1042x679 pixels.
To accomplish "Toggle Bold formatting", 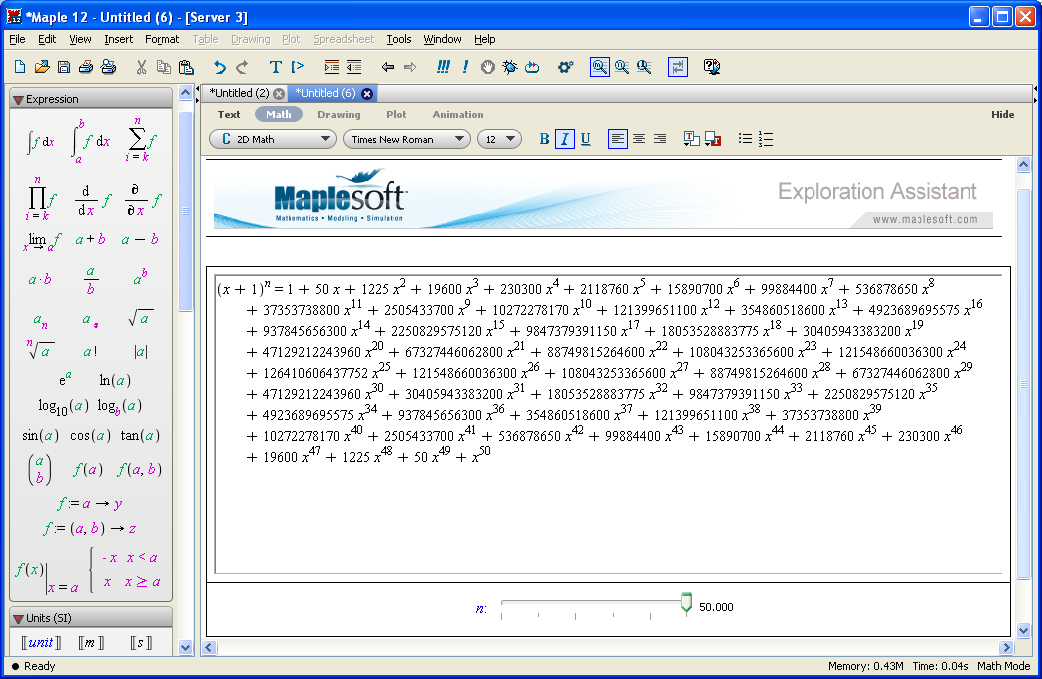I will (x=545, y=139).
